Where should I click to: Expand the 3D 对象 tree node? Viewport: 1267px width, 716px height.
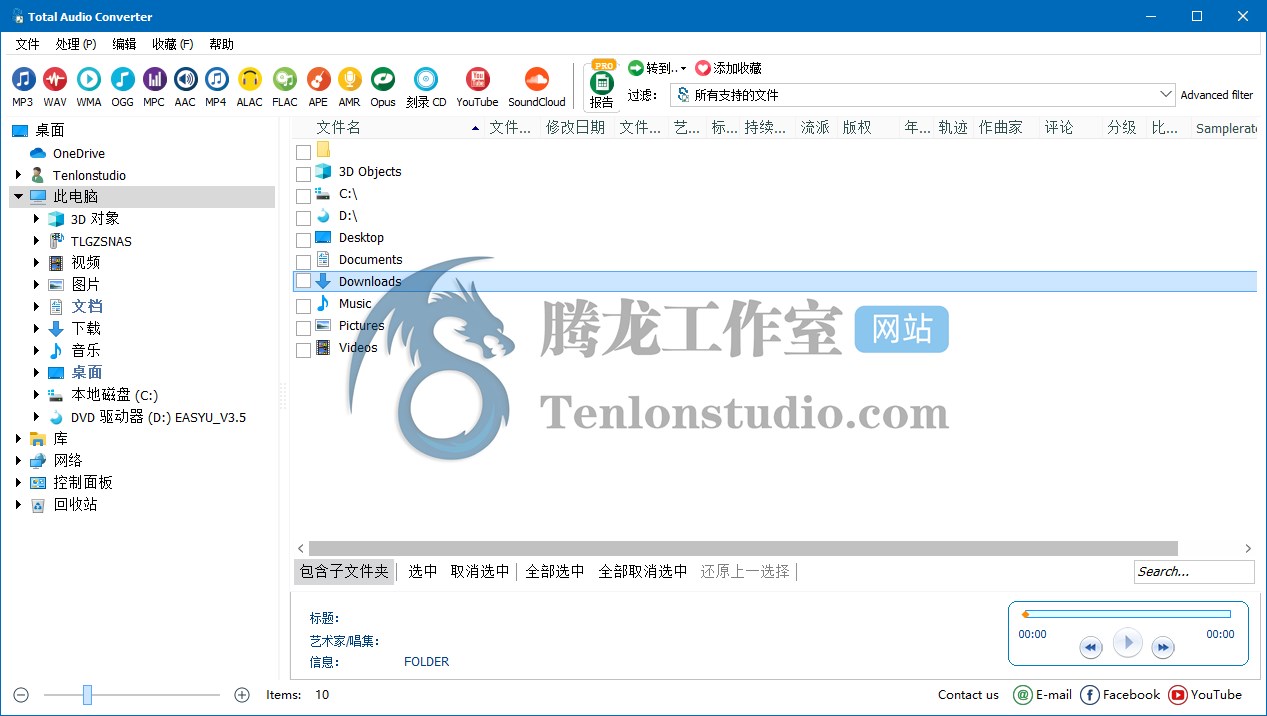36,218
